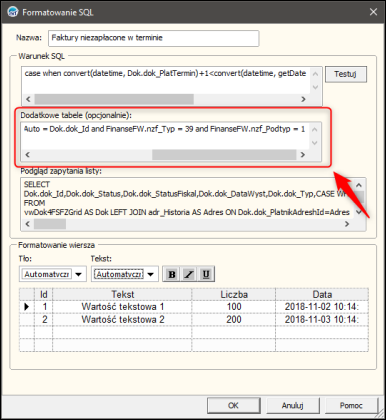The width and height of the screenshot is (386, 420).
Task: Click up arrow of Podgląd zapytania vertical scrollbar
Action: point(359,185)
